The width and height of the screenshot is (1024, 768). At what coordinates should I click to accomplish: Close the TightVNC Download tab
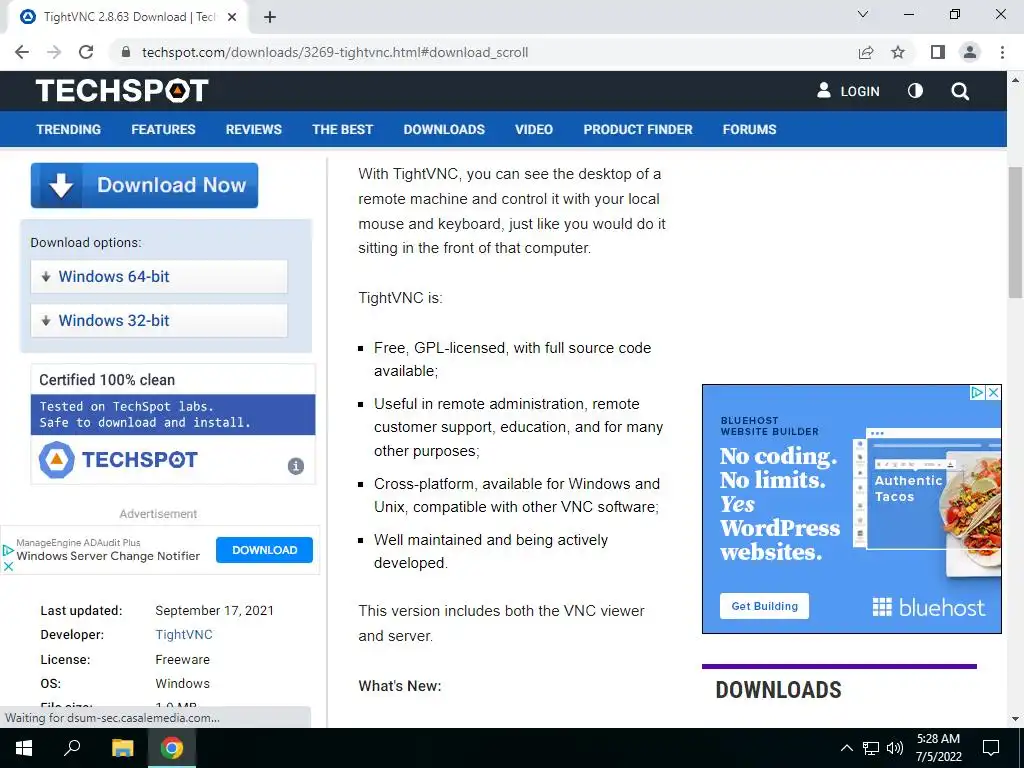coord(232,17)
